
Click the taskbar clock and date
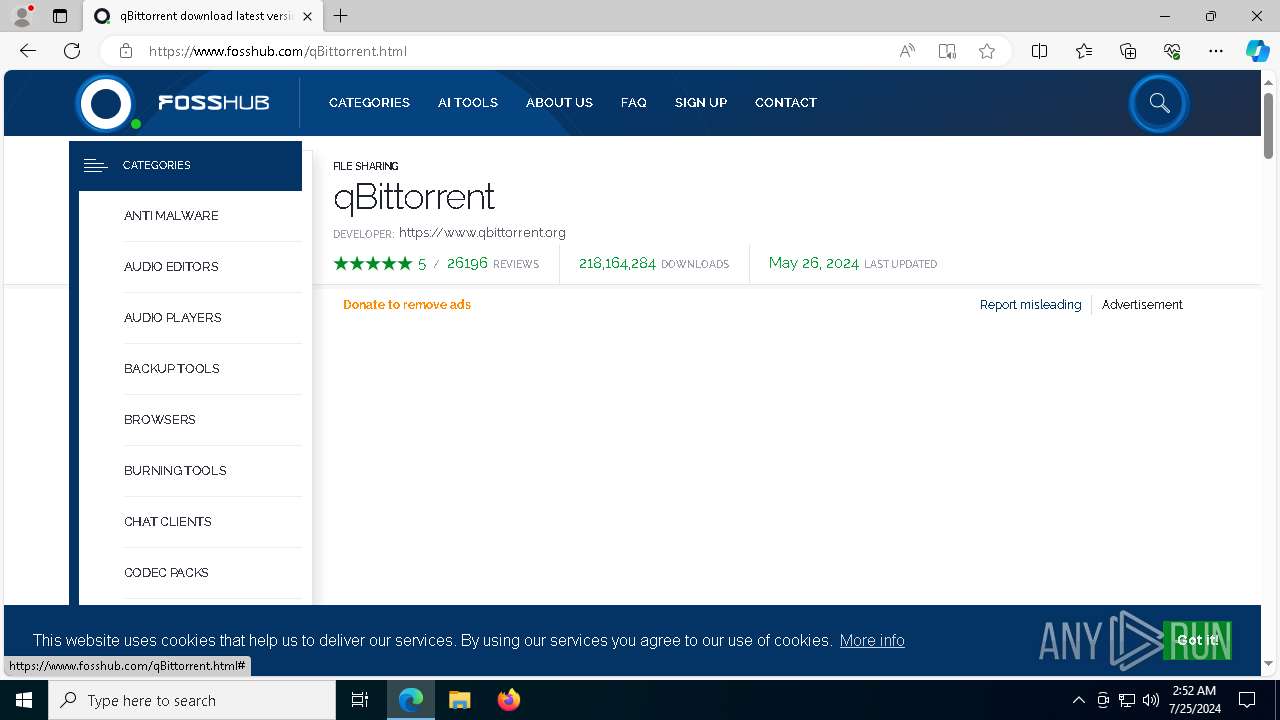point(1194,700)
